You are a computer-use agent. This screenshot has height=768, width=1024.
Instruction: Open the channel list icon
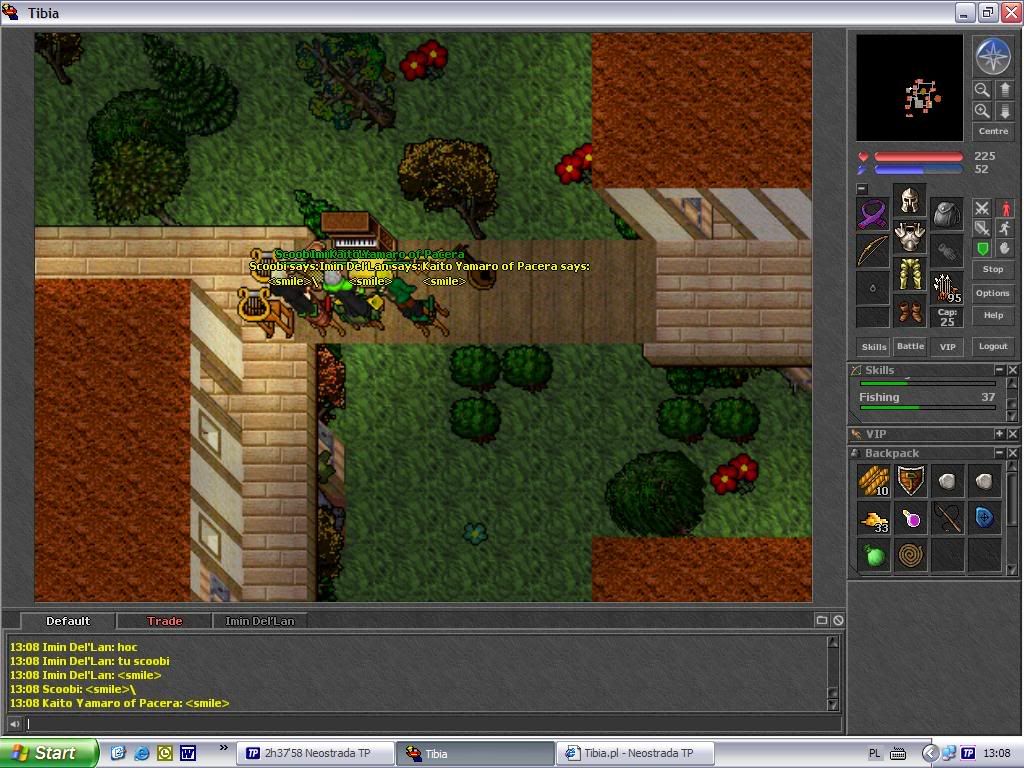point(822,620)
